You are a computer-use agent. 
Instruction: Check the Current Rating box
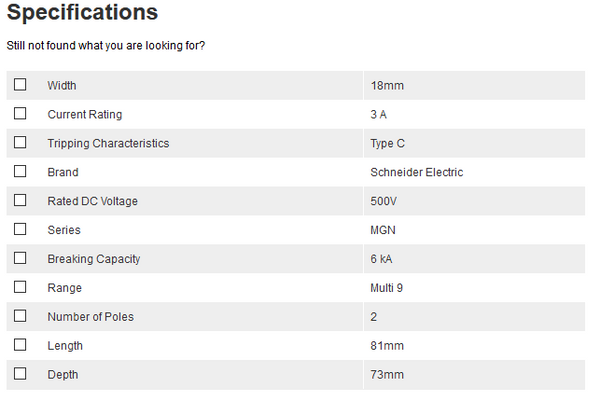20,114
